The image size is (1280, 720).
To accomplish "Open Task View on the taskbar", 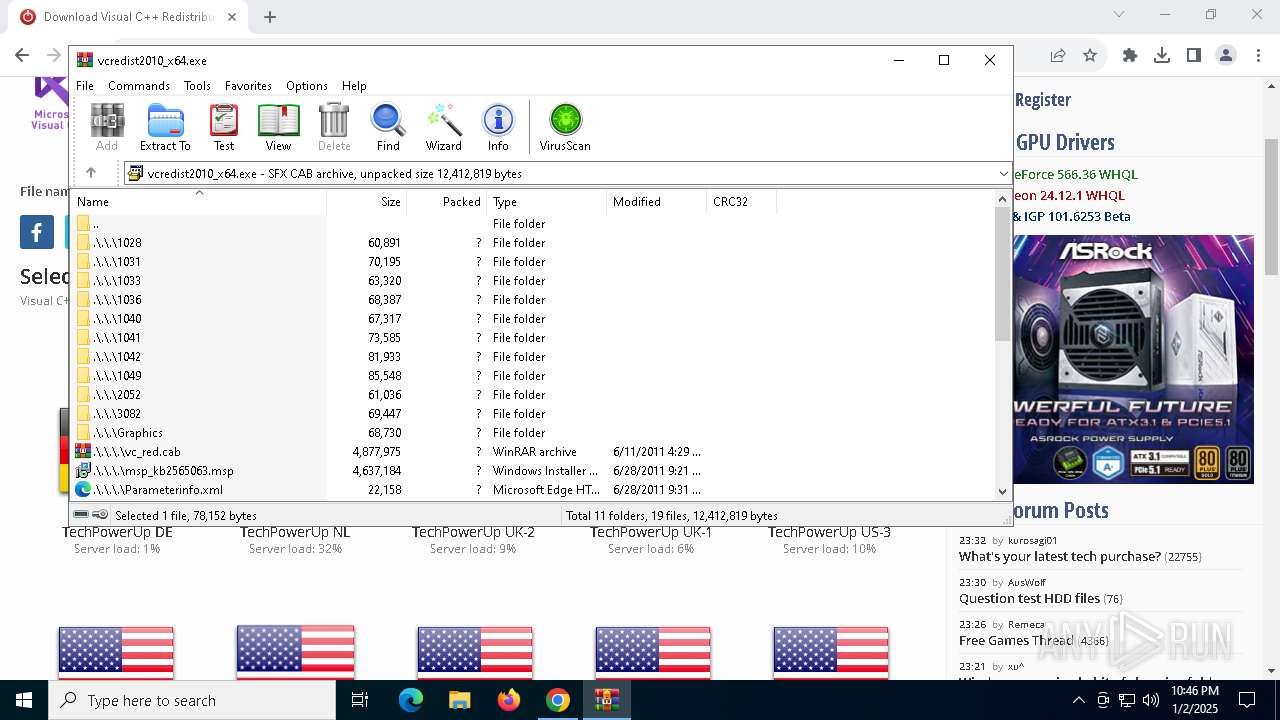I will (360, 700).
